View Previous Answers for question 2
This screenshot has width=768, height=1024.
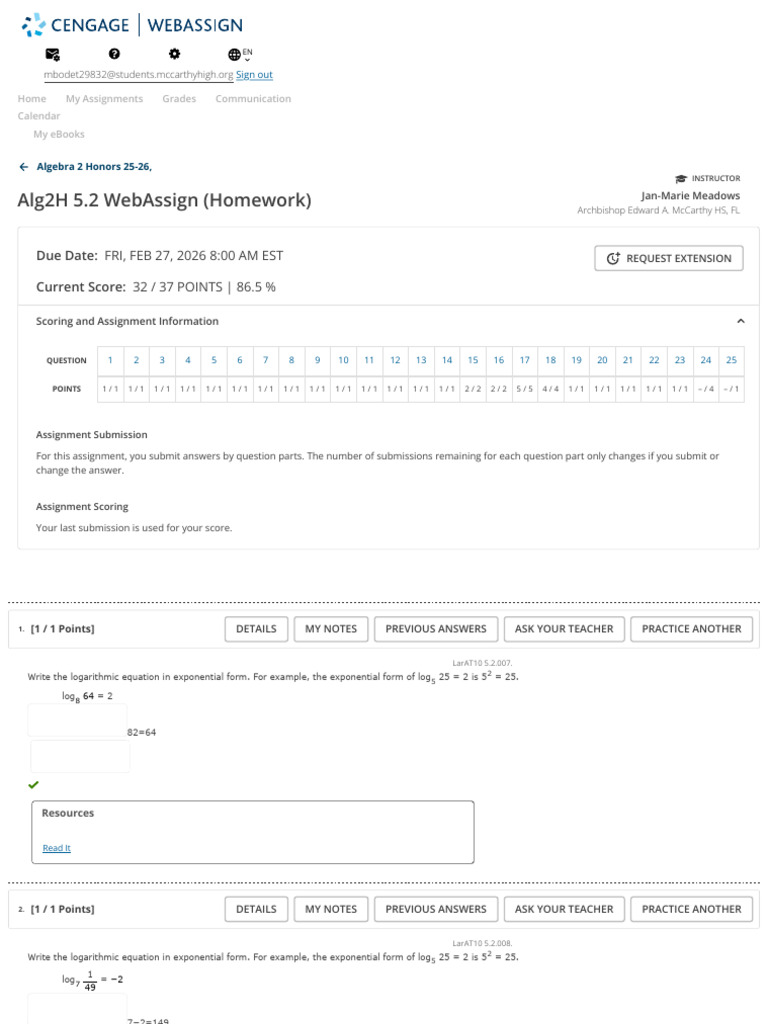(x=436, y=909)
